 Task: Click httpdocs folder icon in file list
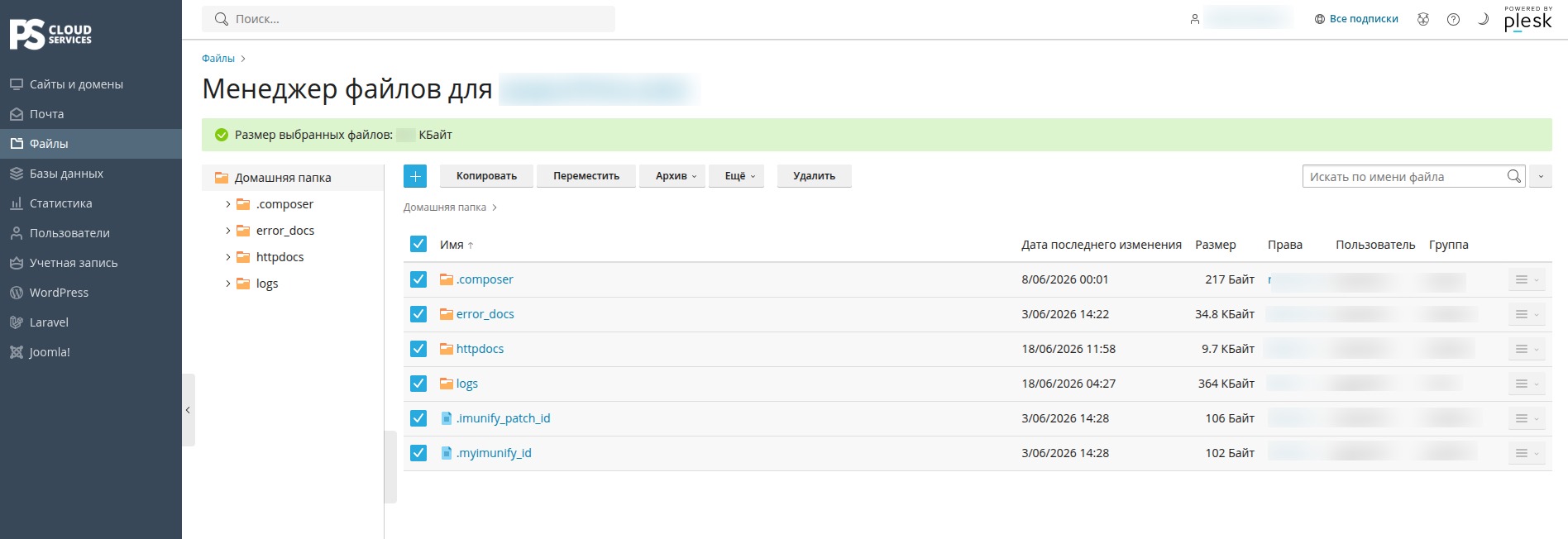coord(447,349)
